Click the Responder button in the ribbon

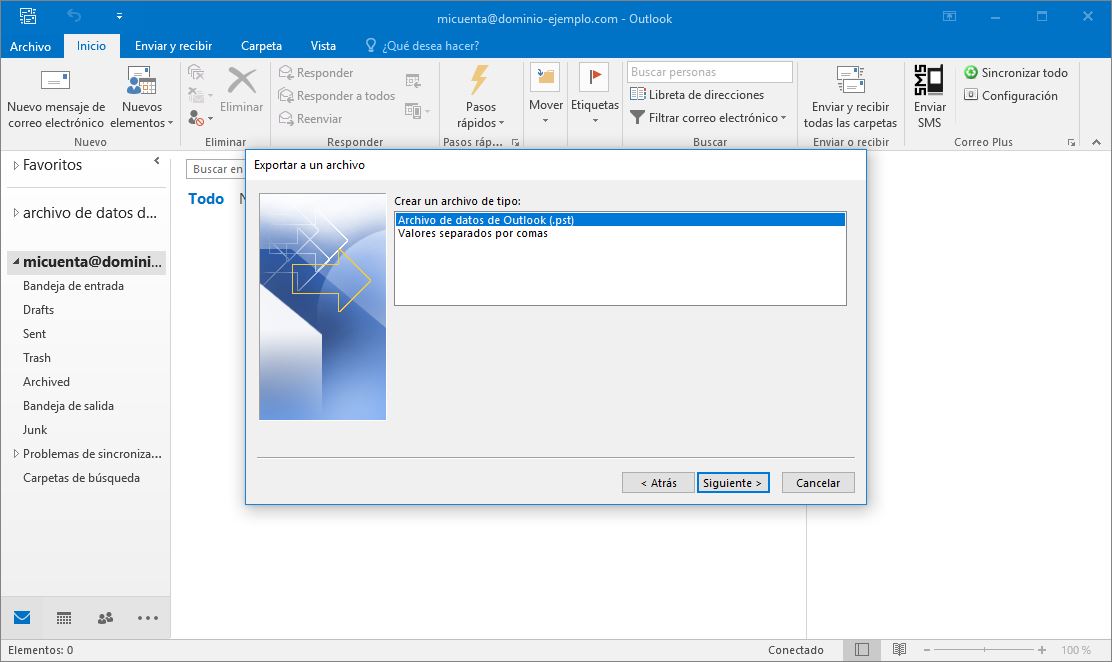[316, 72]
